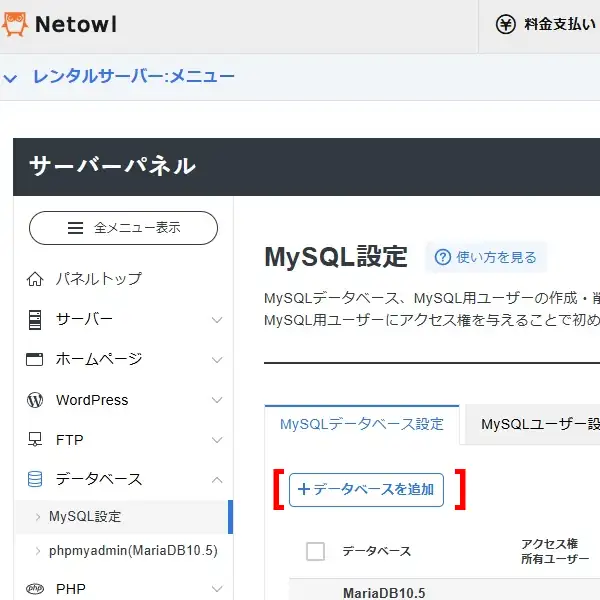600x600 pixels.
Task: Click the question mark help icon
Action: coord(443,257)
